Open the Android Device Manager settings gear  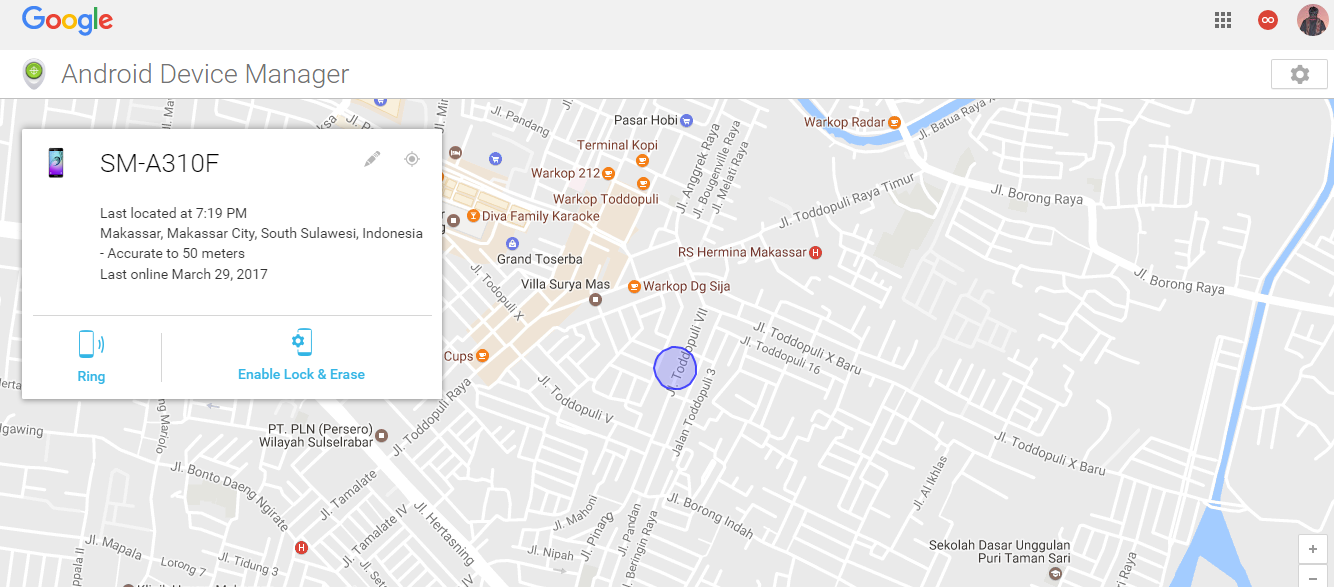[x=1299, y=73]
